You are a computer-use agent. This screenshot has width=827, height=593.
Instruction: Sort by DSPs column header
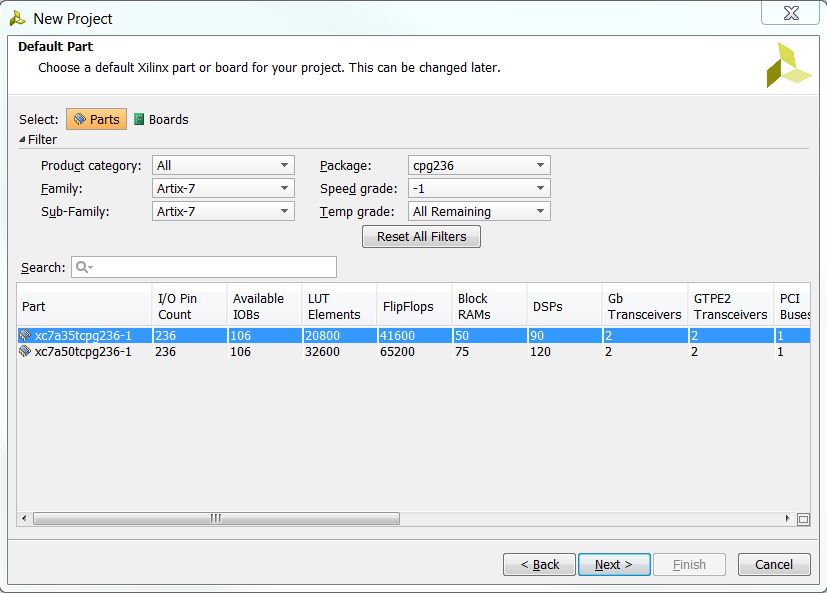pos(565,306)
